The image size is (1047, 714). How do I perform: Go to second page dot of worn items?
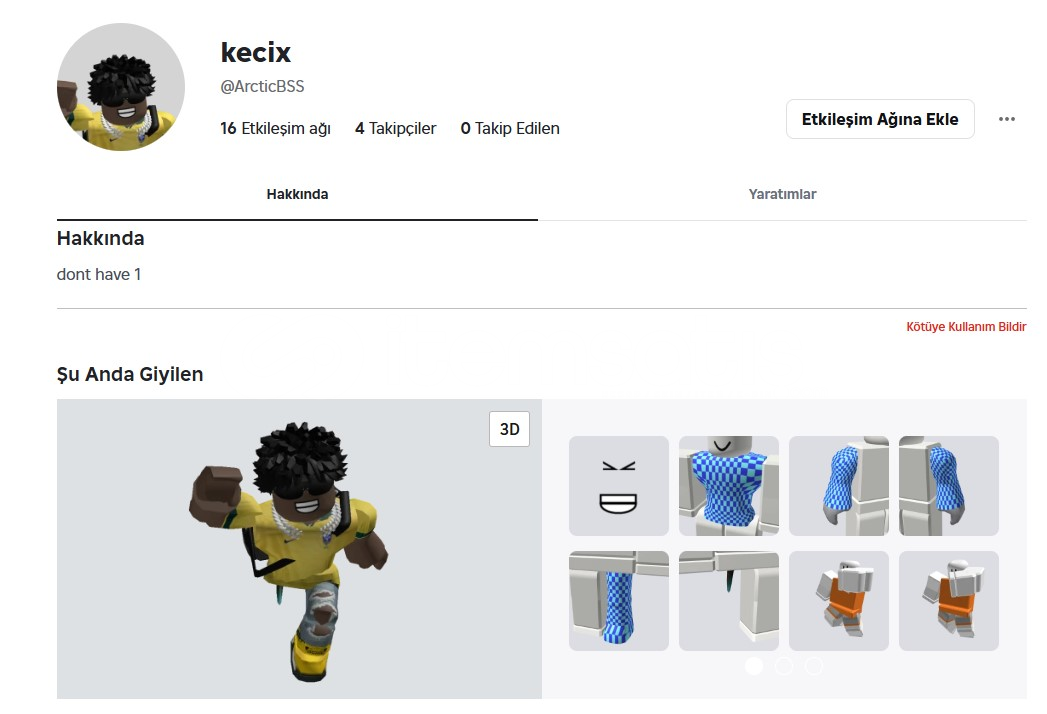[x=784, y=666]
